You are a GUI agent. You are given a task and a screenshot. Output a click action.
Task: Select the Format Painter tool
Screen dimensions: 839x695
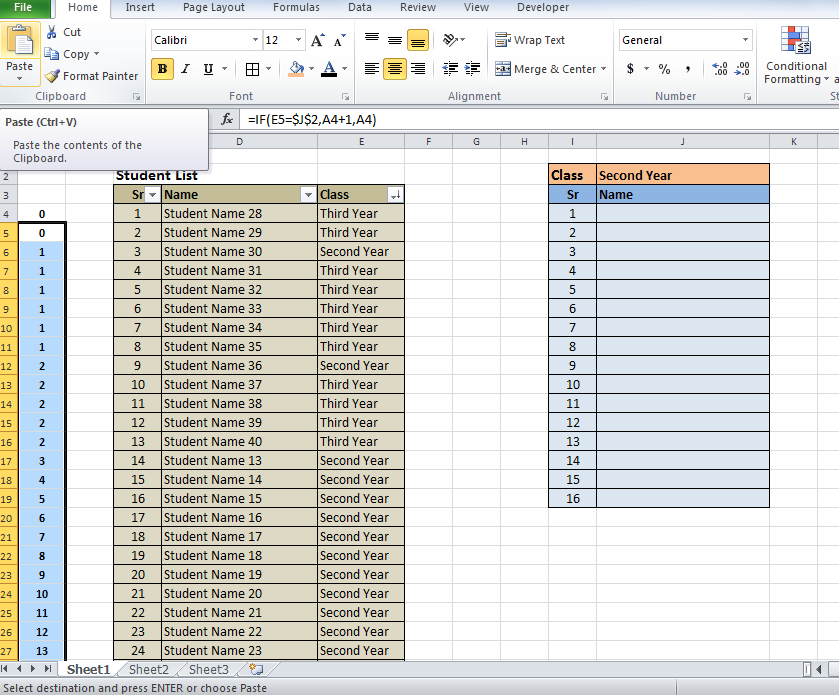pyautogui.click(x=92, y=76)
